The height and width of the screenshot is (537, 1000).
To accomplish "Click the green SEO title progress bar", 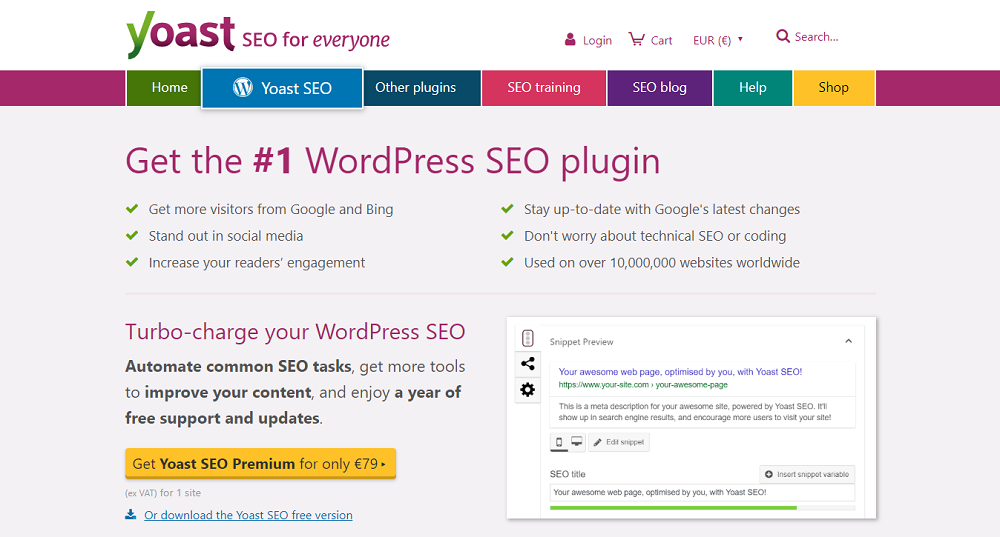I will click(673, 508).
